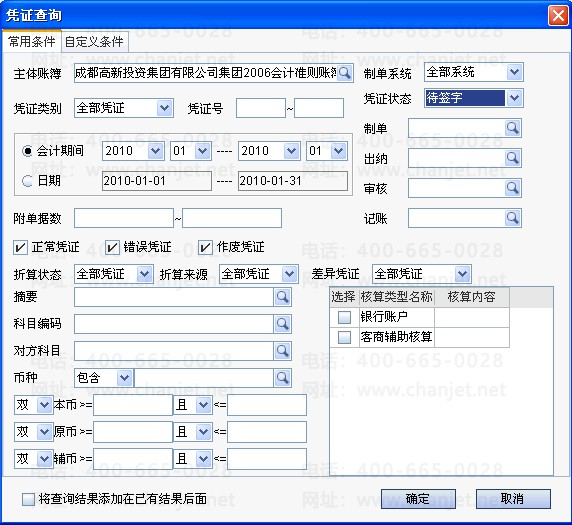Close the 凭证查询 dialog
Screen dimensions: 572x525
coord(558,16)
